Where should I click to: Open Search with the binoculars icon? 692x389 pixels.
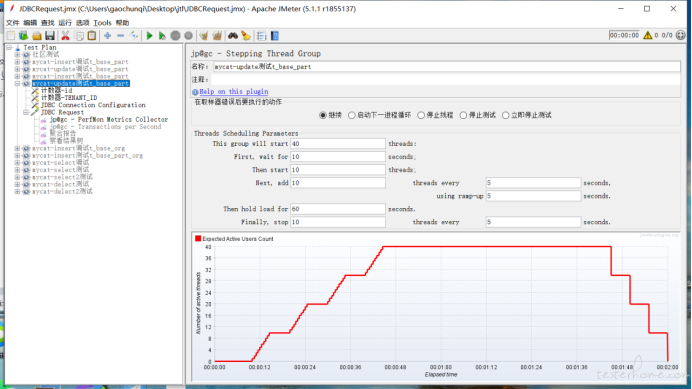click(233, 36)
